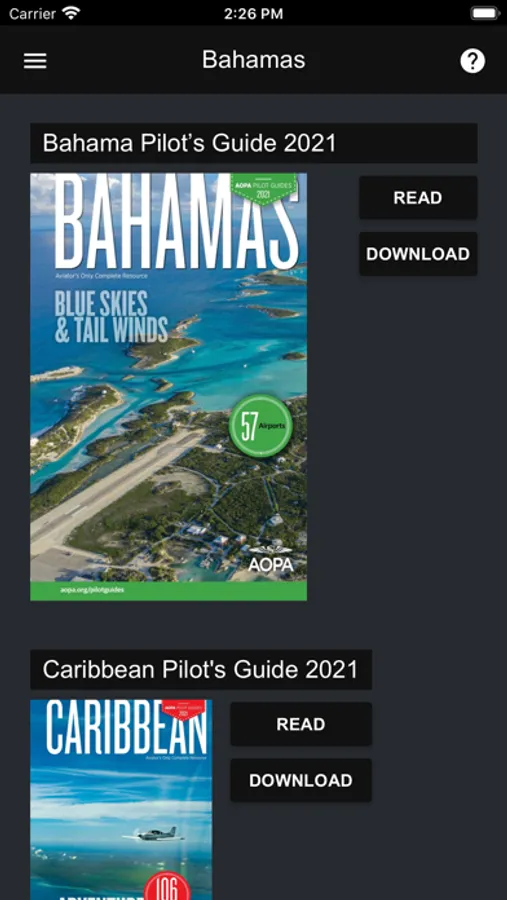
Task: Open the Caribbean guide cover thumbnail
Action: click(121, 800)
